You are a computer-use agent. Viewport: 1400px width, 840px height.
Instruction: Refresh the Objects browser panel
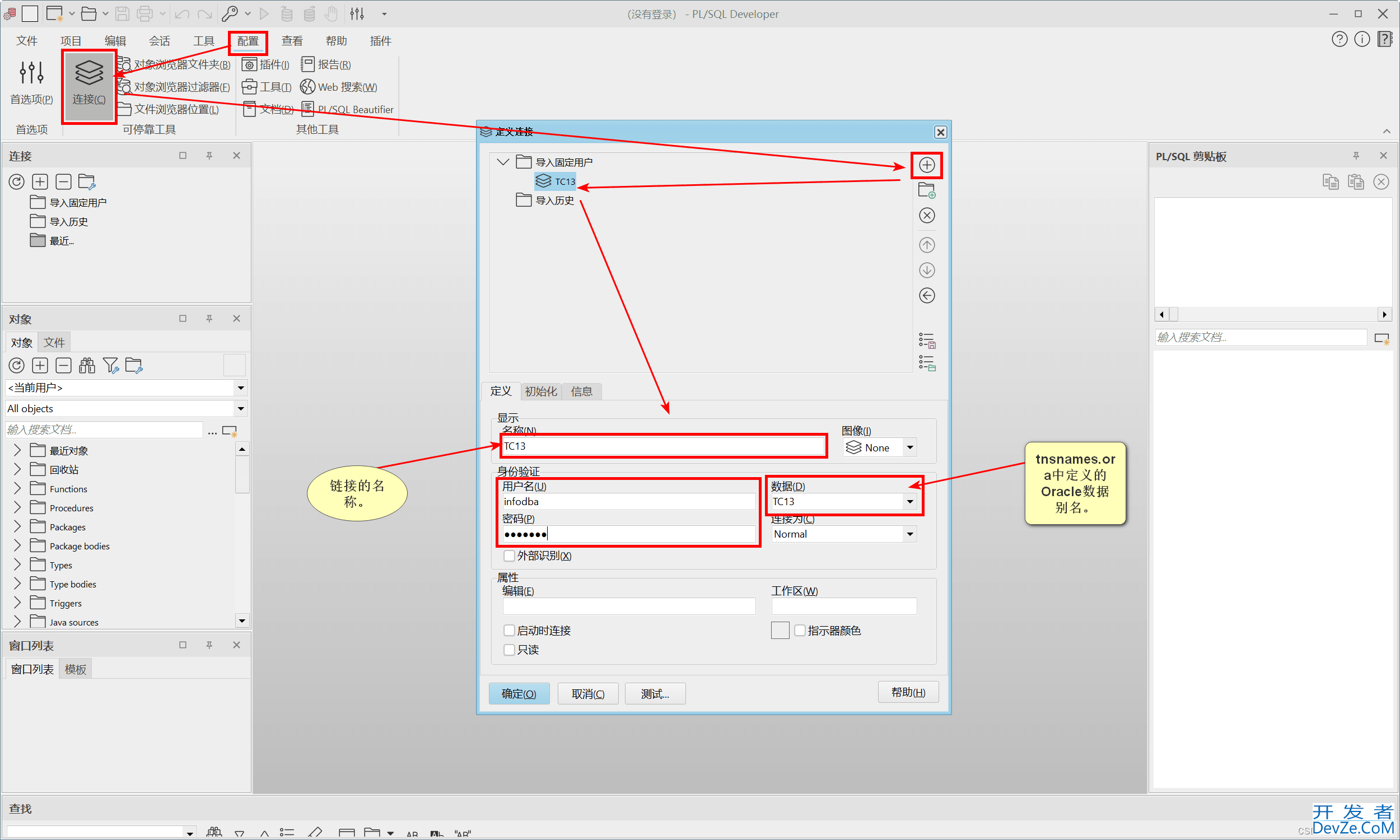point(16,366)
